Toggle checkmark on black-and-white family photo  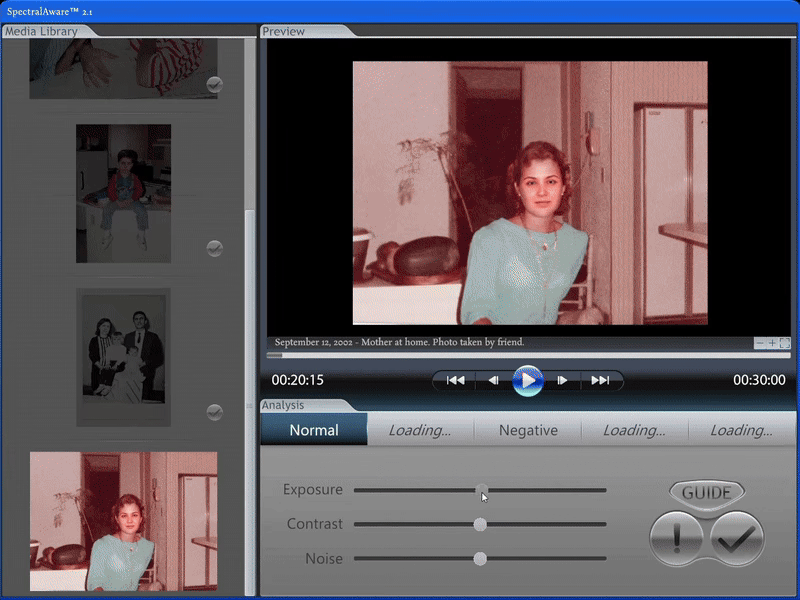[x=214, y=412]
